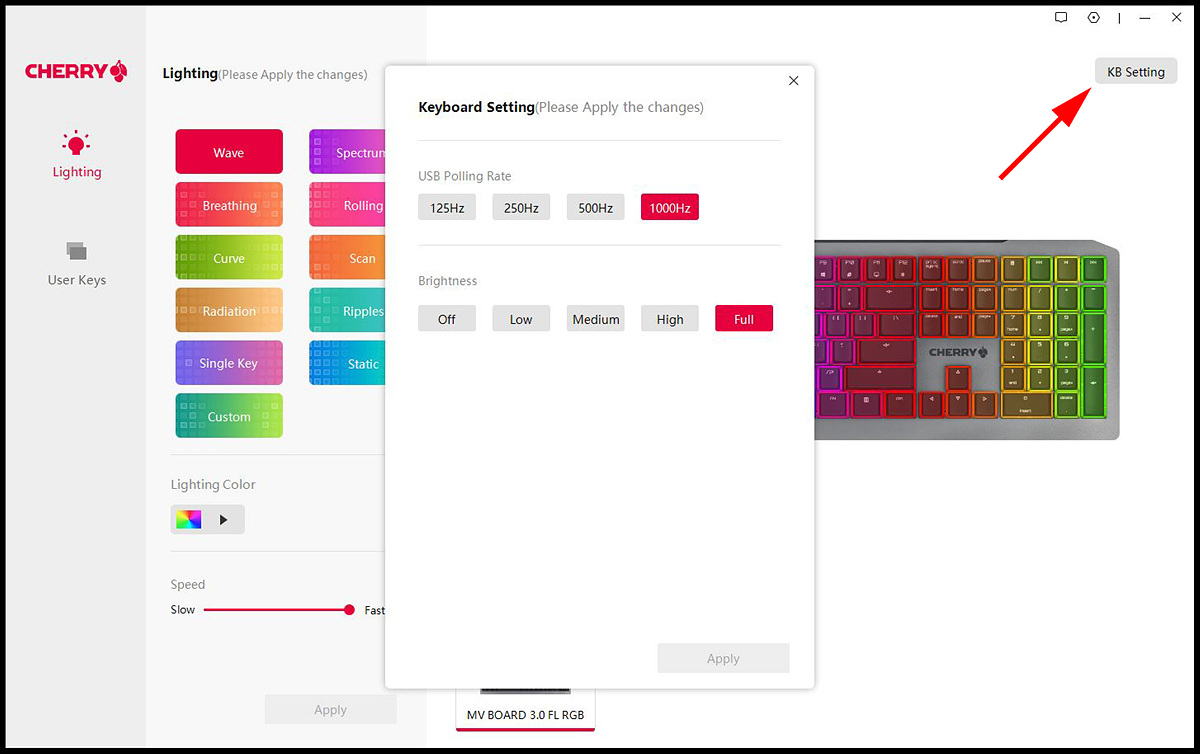Select the Ripples lighting effect
The height and width of the screenshot is (754, 1200).
[347, 311]
